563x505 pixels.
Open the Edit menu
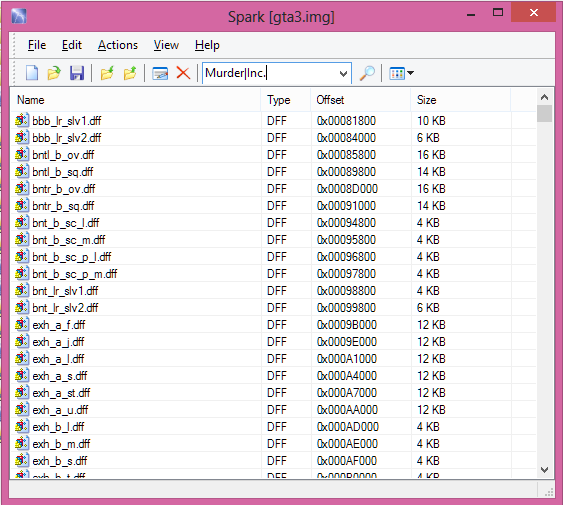(72, 45)
